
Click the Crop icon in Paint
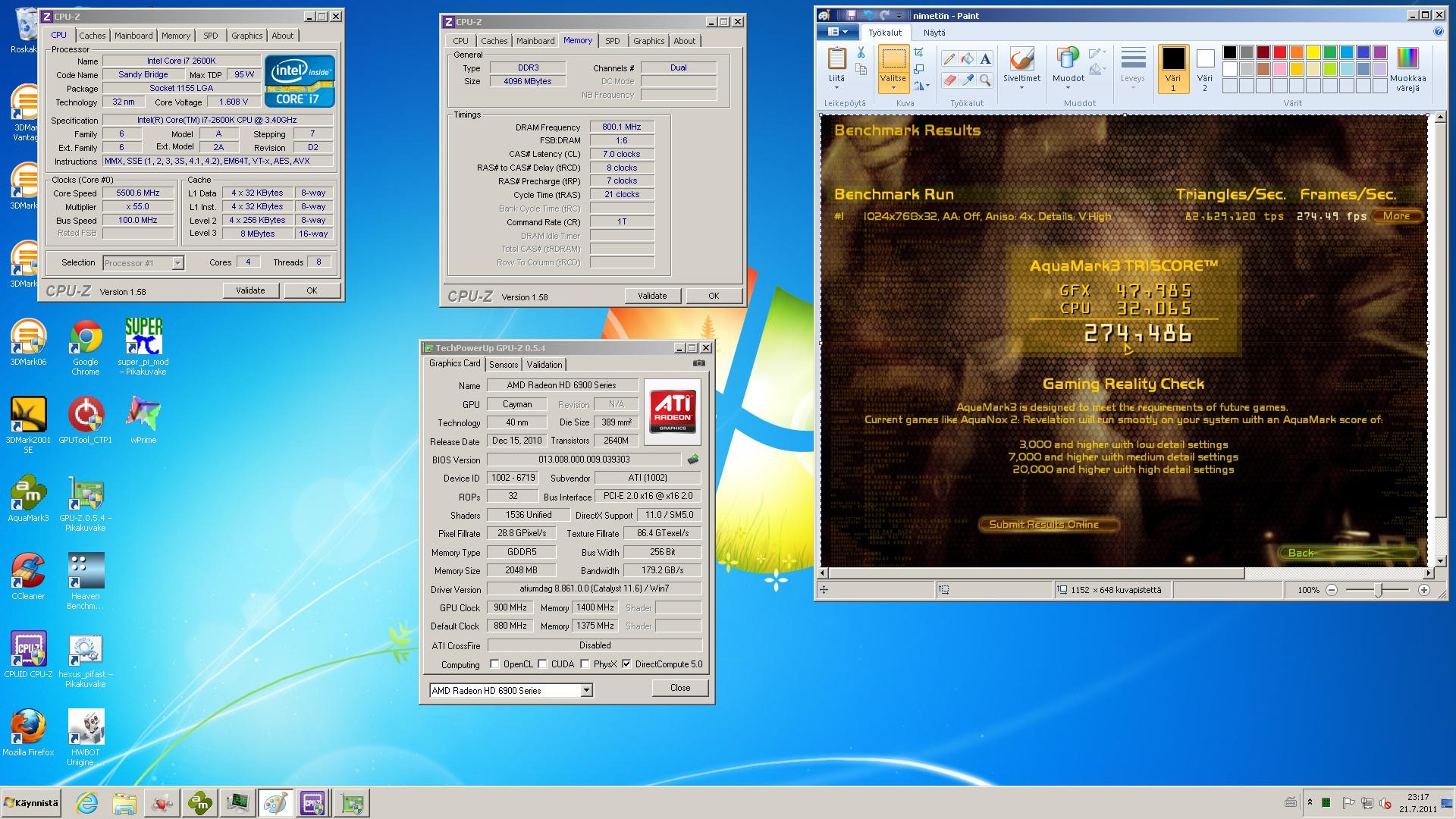[919, 52]
